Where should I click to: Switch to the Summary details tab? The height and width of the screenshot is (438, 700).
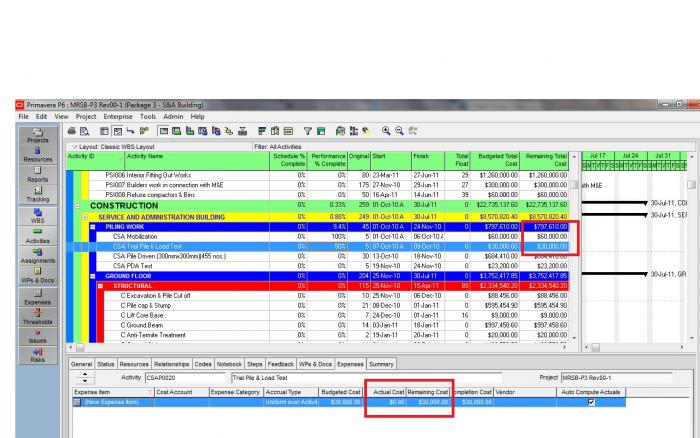[x=381, y=364]
